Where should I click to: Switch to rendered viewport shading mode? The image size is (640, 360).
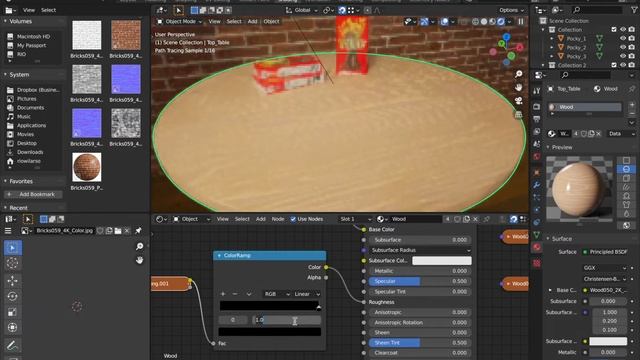[501, 22]
